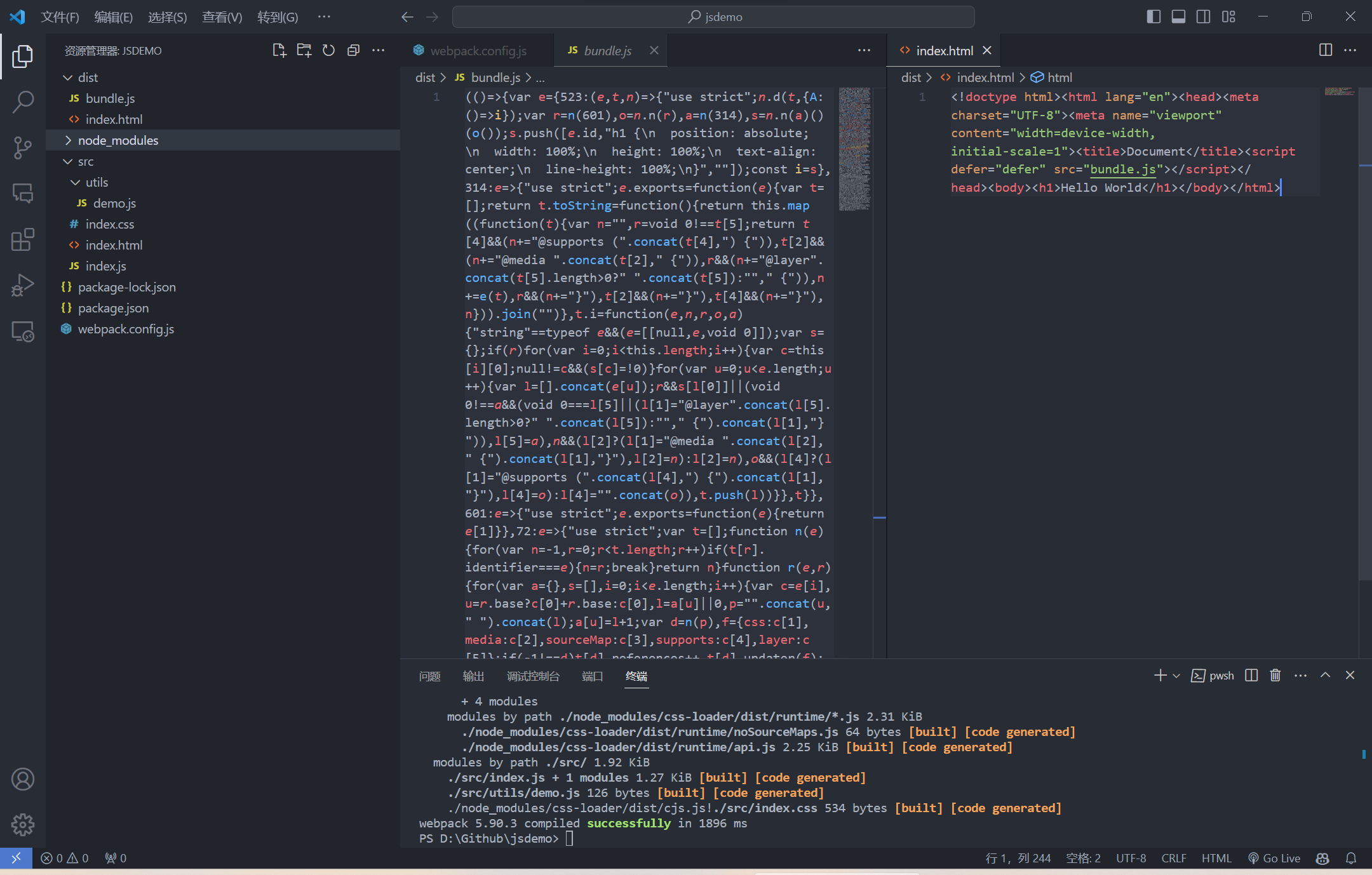The image size is (1372, 875).
Task: Switch to the webpack.config.js tab
Action: [478, 51]
